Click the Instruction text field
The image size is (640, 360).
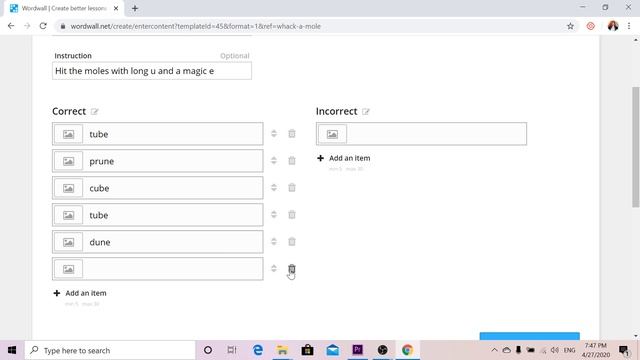tap(152, 71)
